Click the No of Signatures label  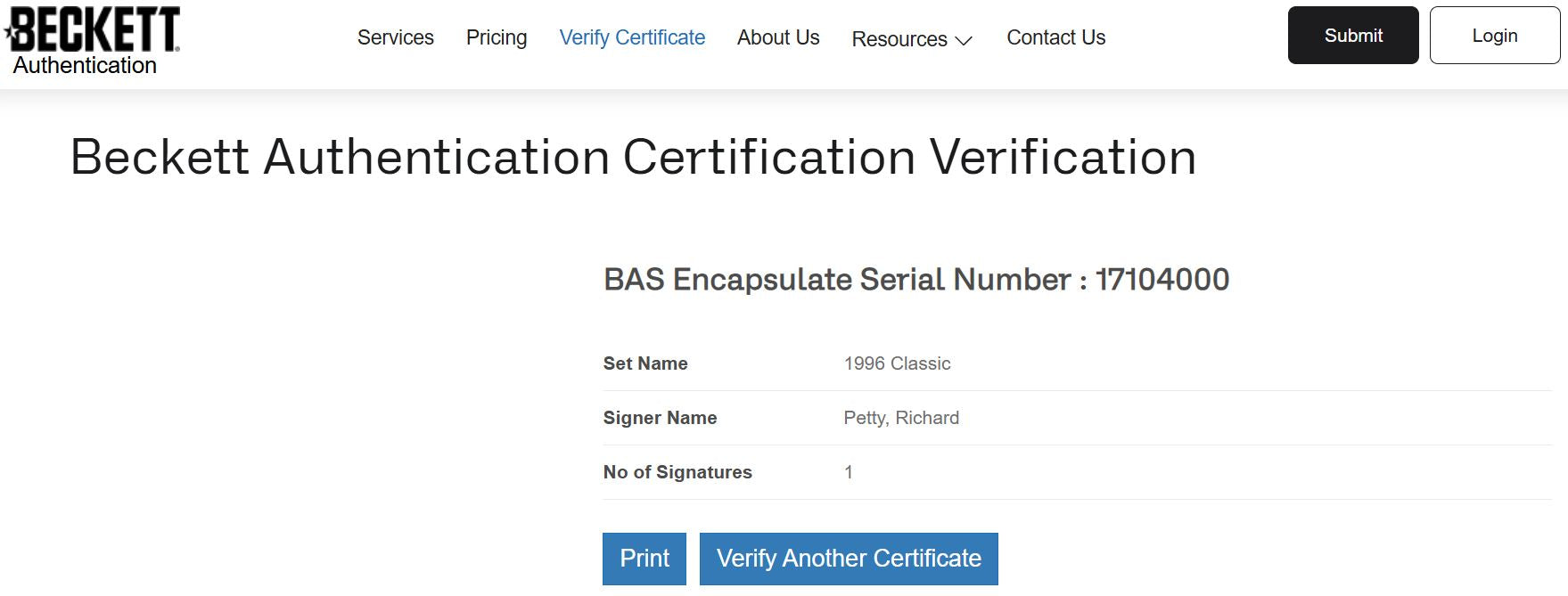tap(677, 472)
